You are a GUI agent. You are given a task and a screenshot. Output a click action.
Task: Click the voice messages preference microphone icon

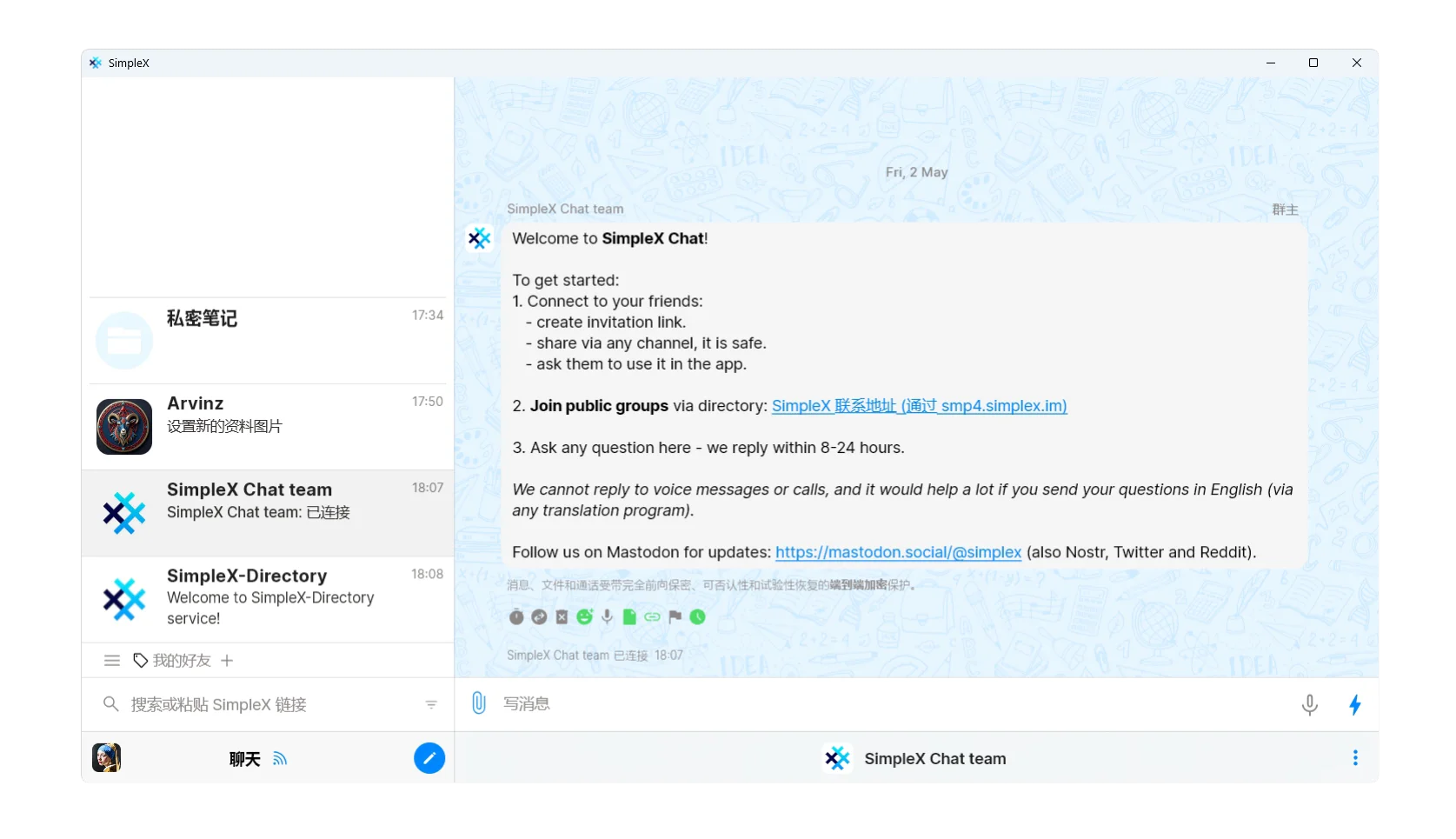pyautogui.click(x=607, y=616)
